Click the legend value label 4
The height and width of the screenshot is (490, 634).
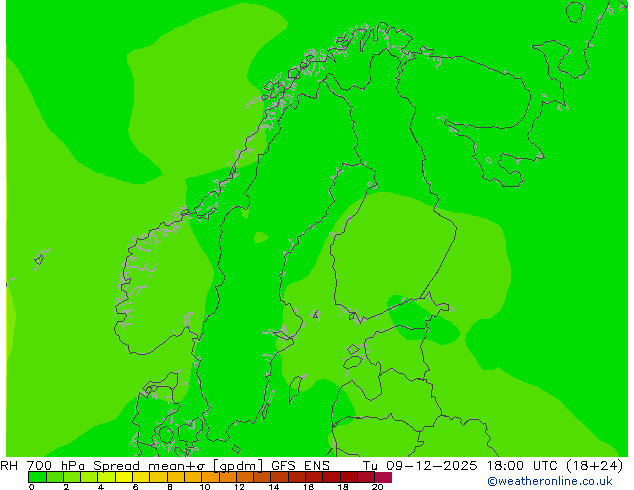tap(101, 487)
